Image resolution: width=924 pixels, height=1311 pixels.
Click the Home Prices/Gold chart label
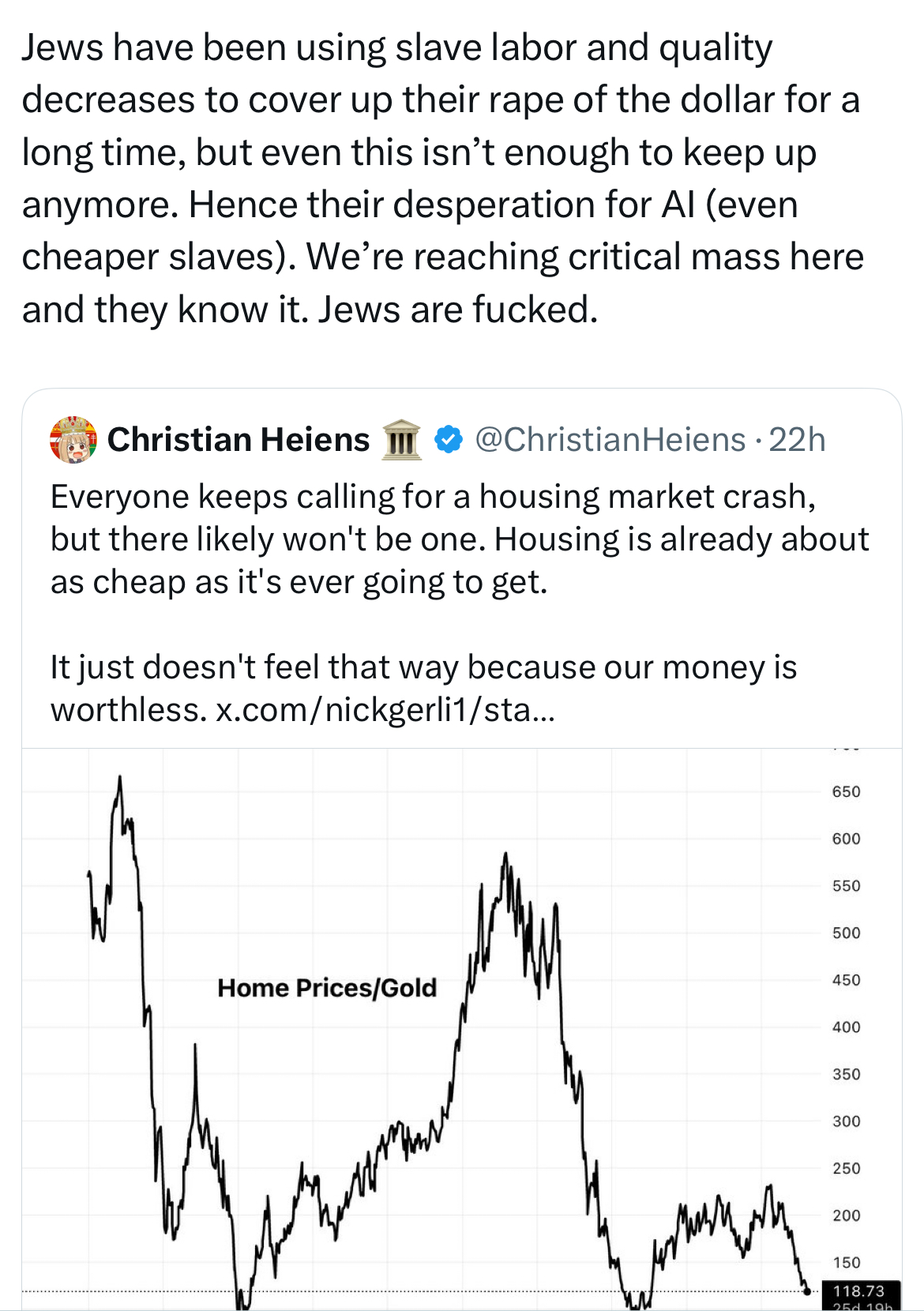(327, 988)
